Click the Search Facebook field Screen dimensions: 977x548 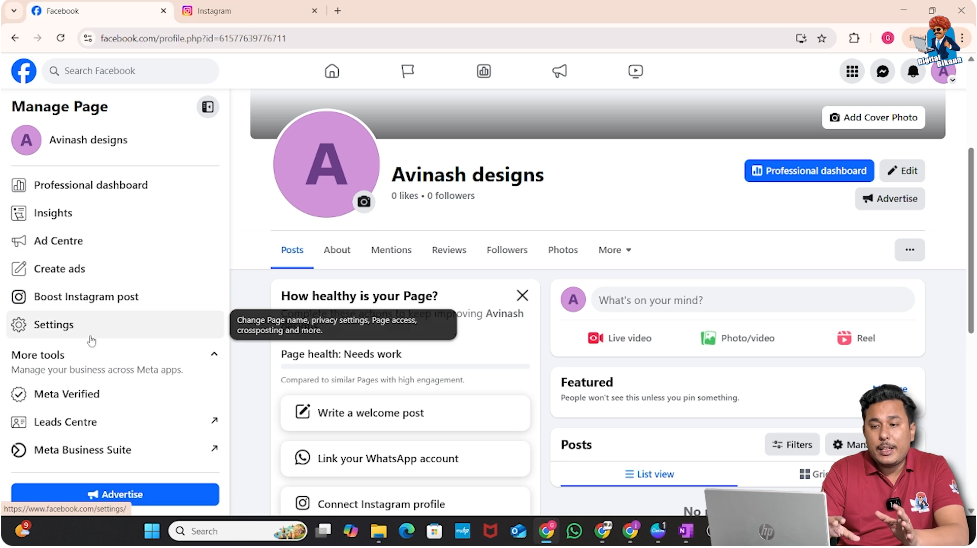[x=131, y=71]
